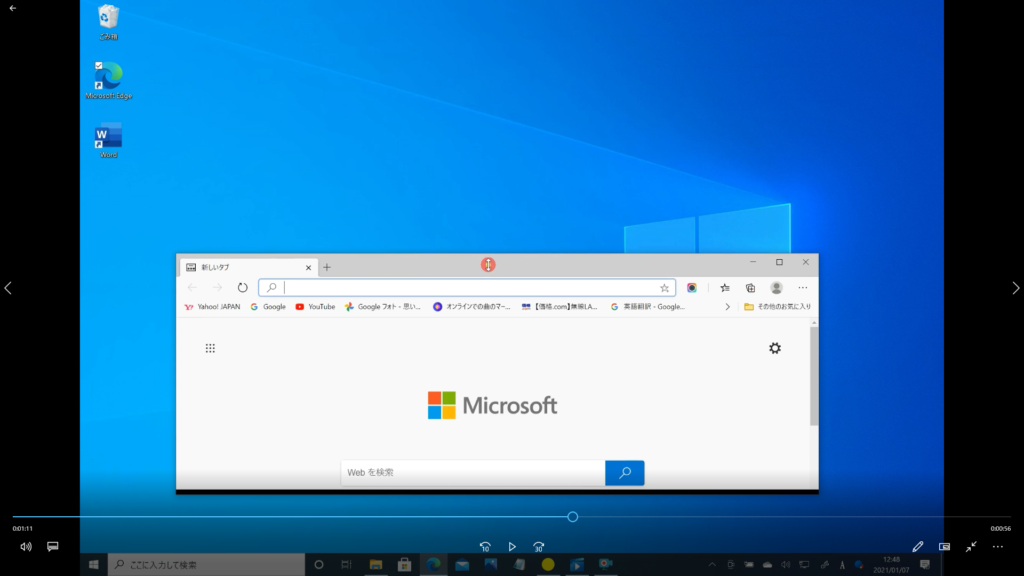The height and width of the screenshot is (576, 1024).
Task: Go to the previous item arrow
Action: 8,288
